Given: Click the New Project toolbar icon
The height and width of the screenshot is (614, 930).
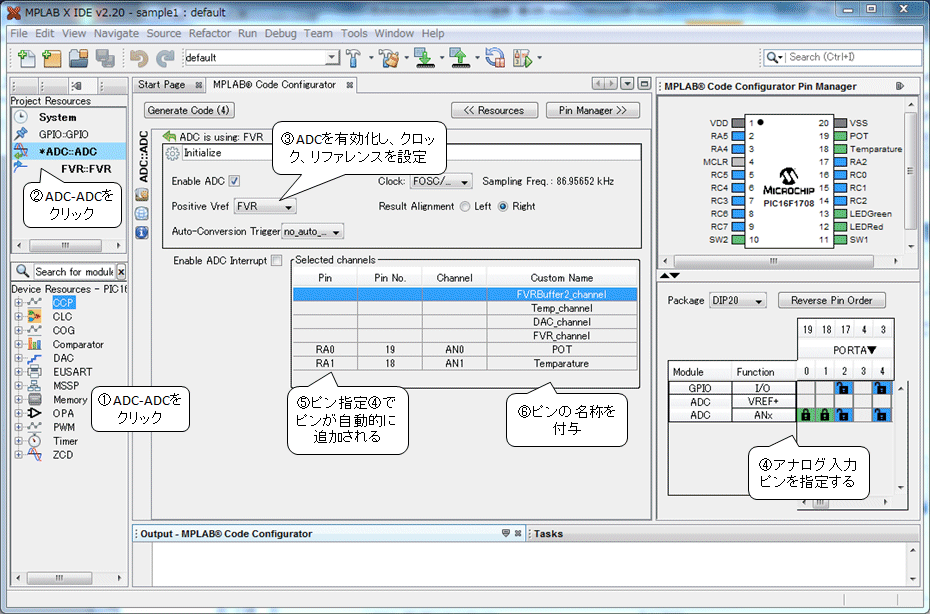Looking at the screenshot, I should [52, 58].
